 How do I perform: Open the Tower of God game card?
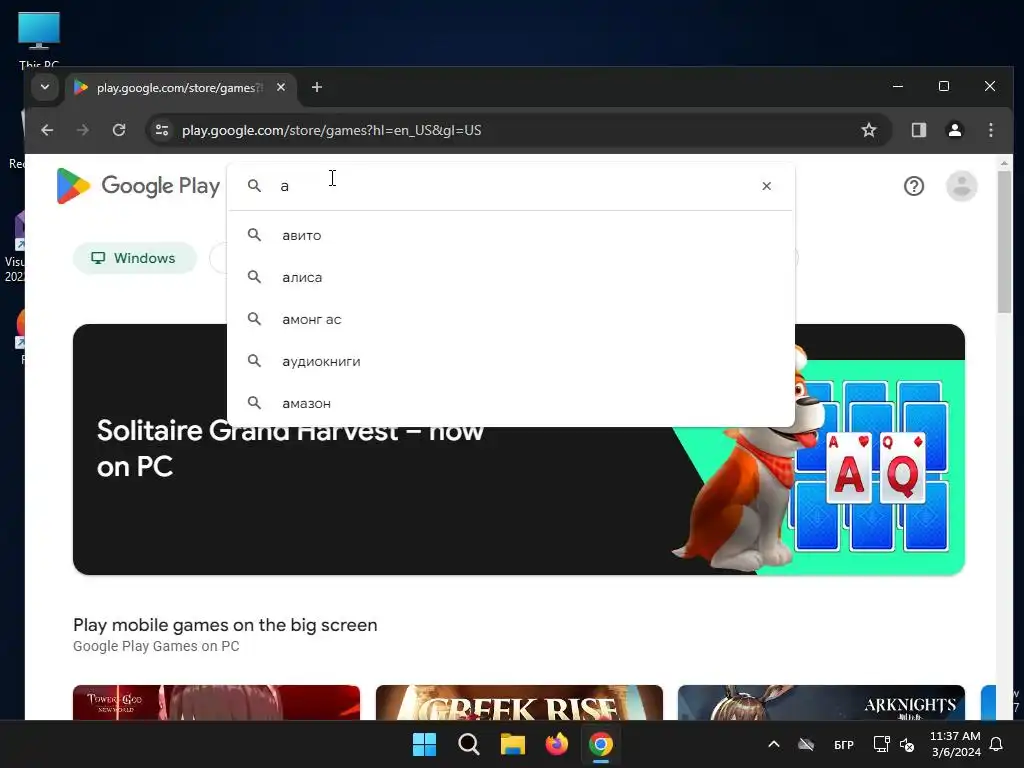point(216,703)
